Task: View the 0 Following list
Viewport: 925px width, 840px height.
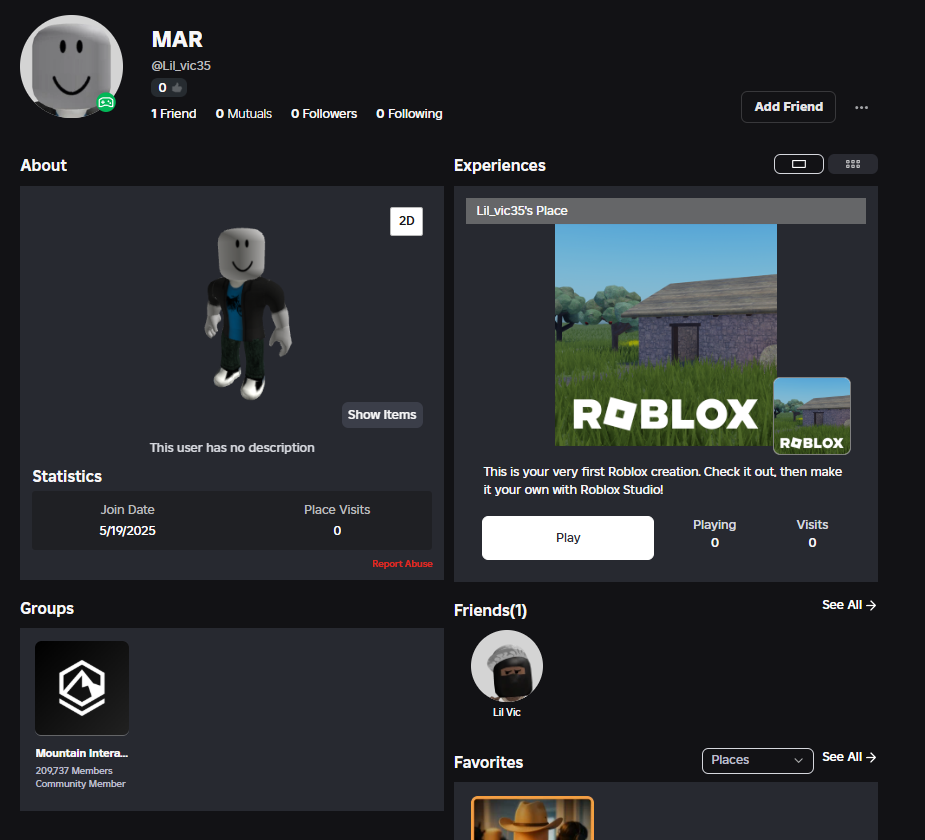Action: 409,114
